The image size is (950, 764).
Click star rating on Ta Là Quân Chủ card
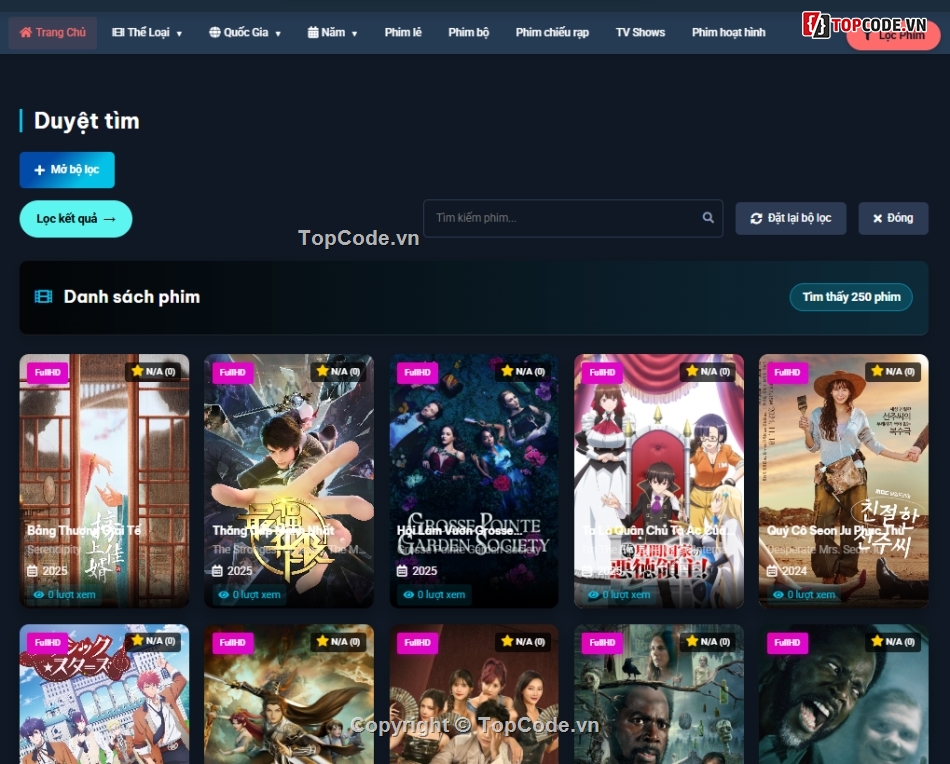[x=708, y=371]
